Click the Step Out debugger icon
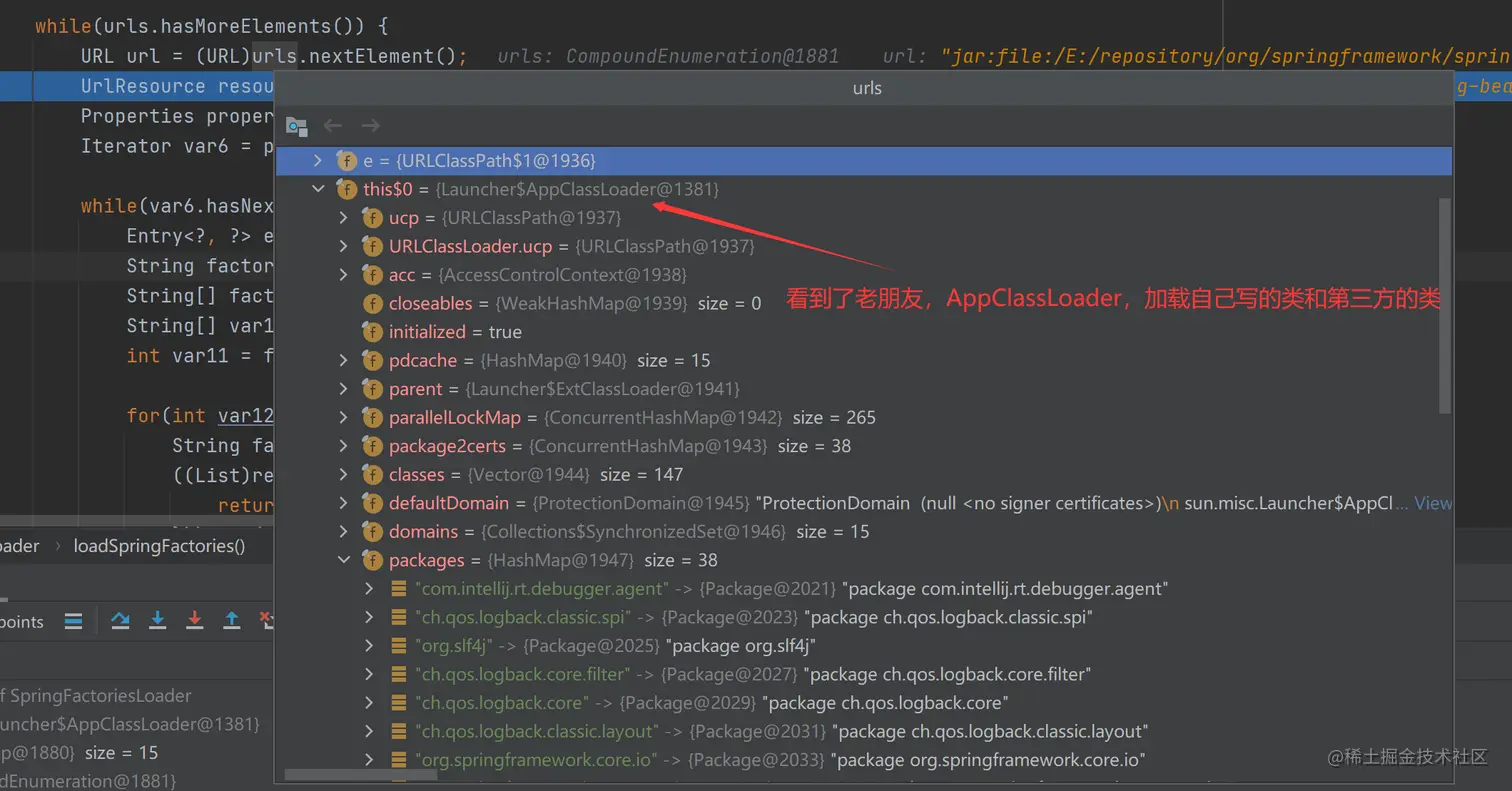The image size is (1512, 791). coord(231,620)
